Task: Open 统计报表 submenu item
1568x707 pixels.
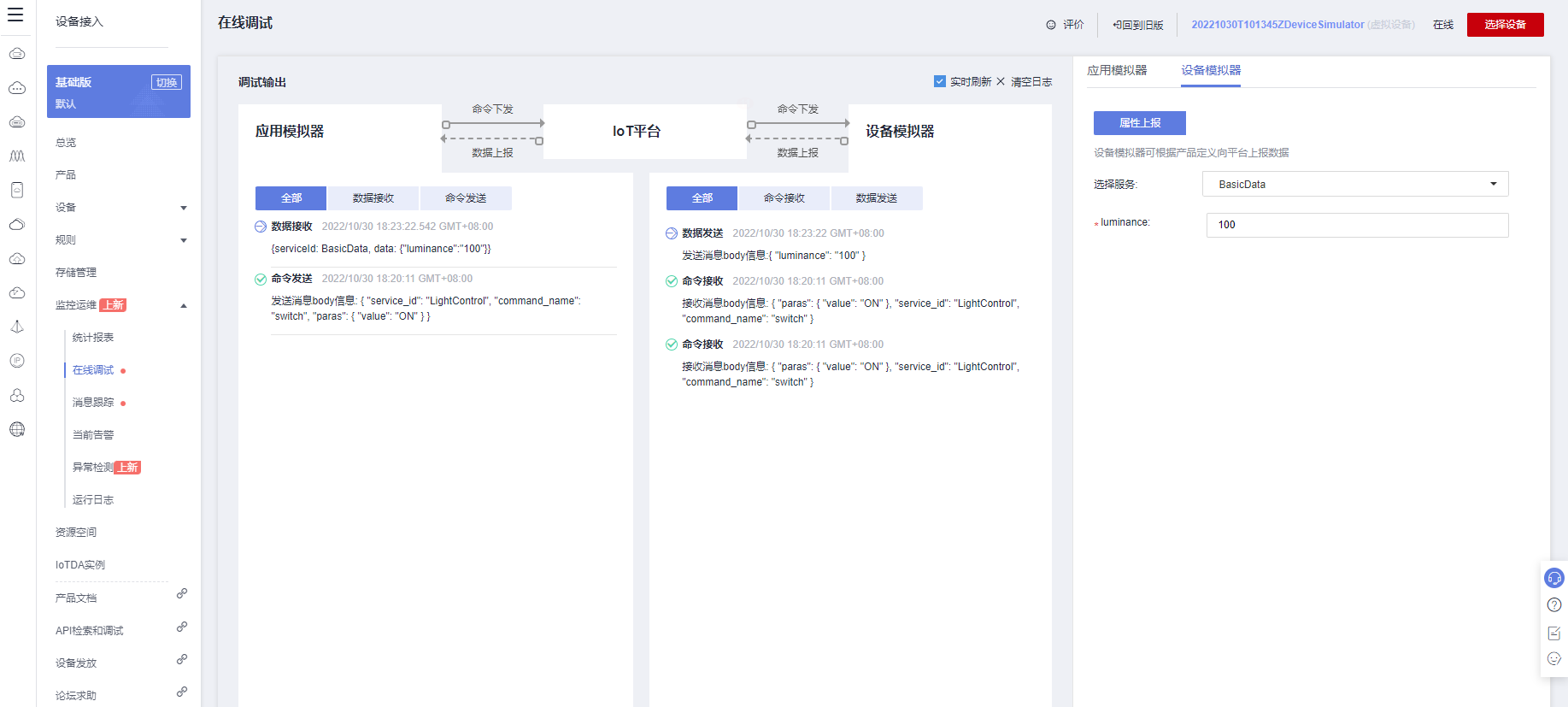Action: point(93,338)
